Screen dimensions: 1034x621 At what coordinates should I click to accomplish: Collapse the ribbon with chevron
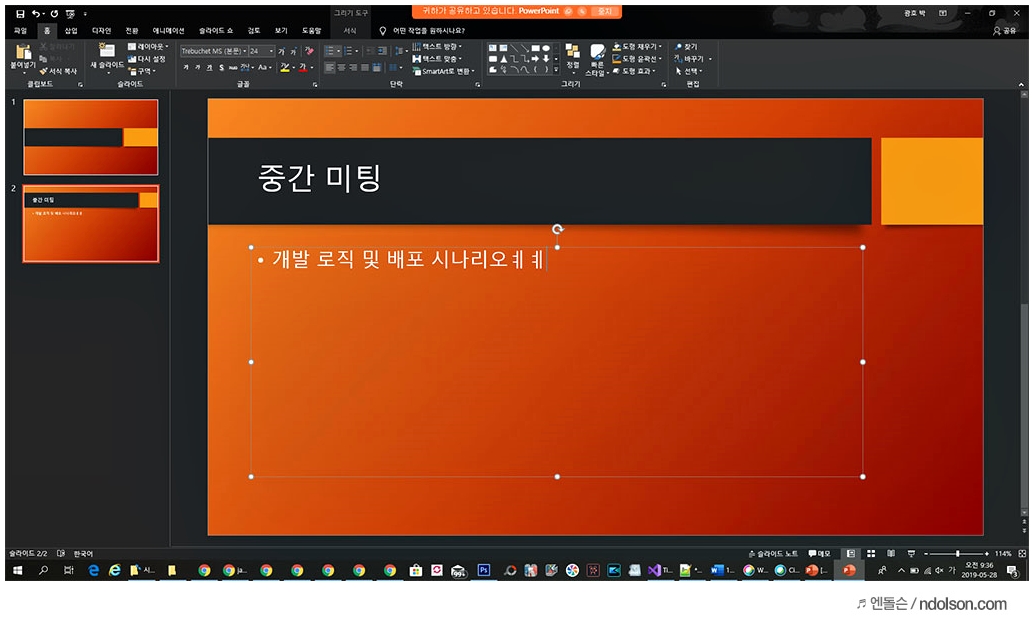(1021, 84)
